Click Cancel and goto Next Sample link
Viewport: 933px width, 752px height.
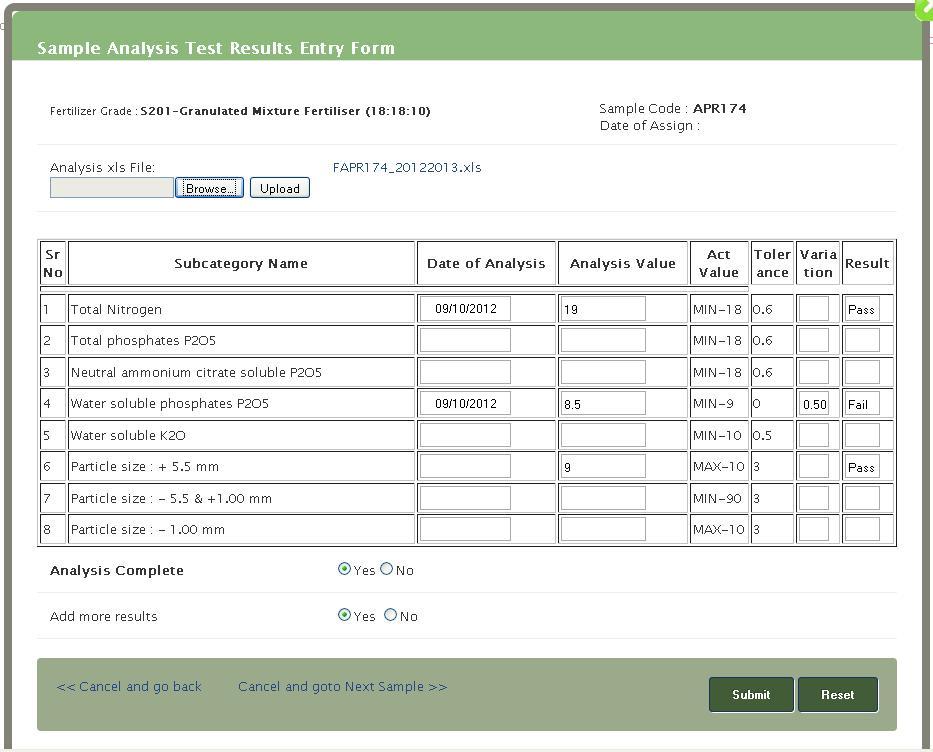(x=342, y=687)
